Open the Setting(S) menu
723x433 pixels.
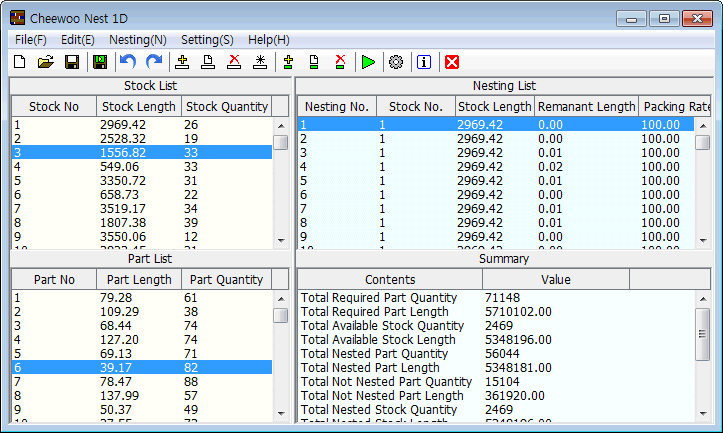pos(207,40)
